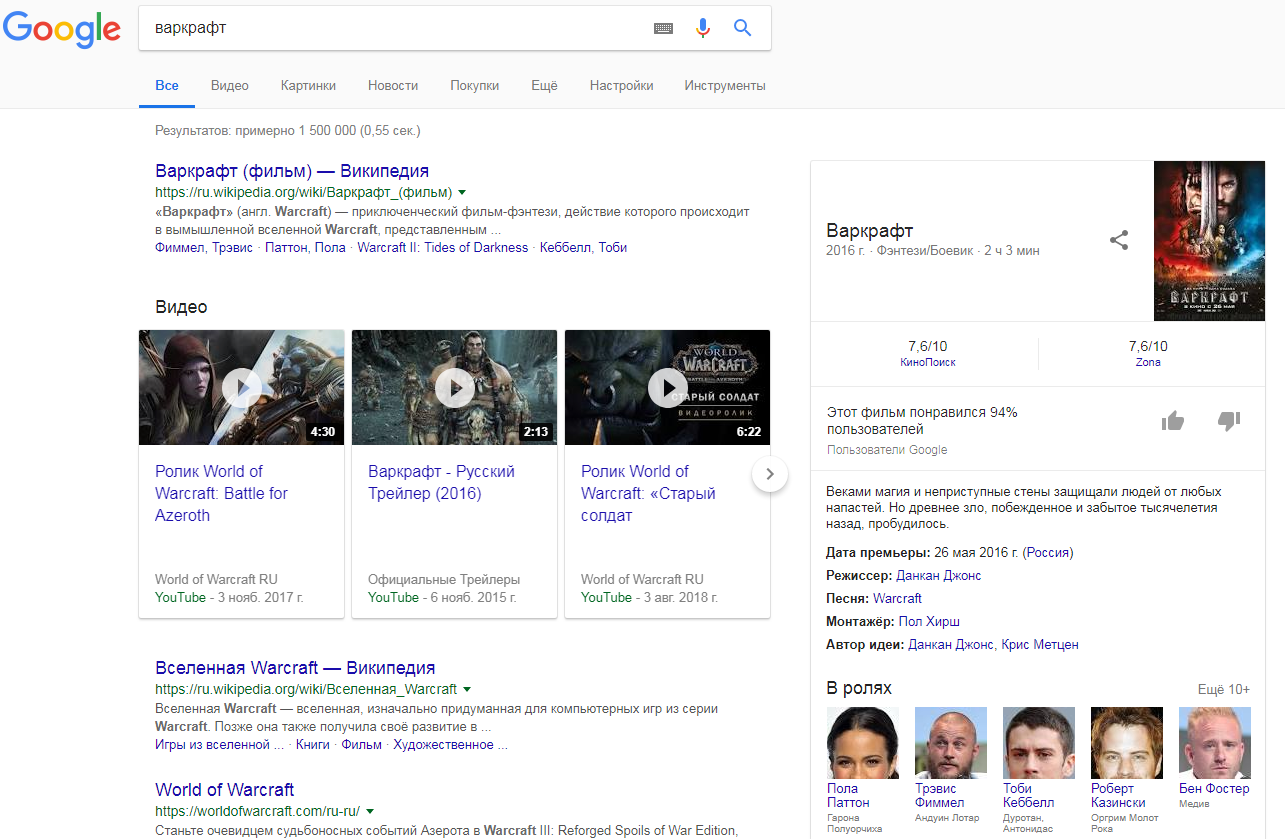Click the В ролях heading
Viewport: 1285px width, 839px height.
coord(859,688)
